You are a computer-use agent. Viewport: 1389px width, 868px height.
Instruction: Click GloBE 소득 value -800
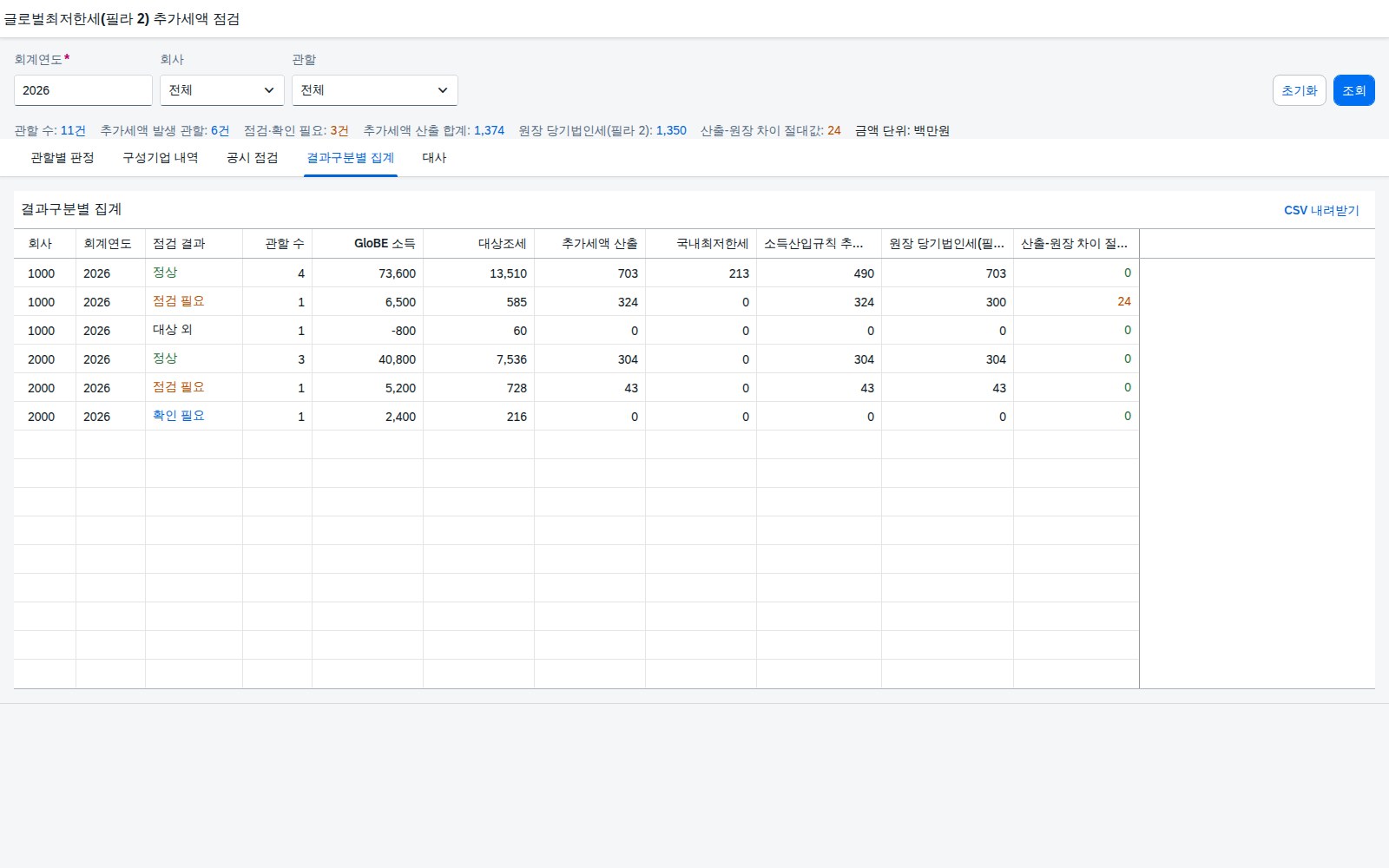(404, 331)
